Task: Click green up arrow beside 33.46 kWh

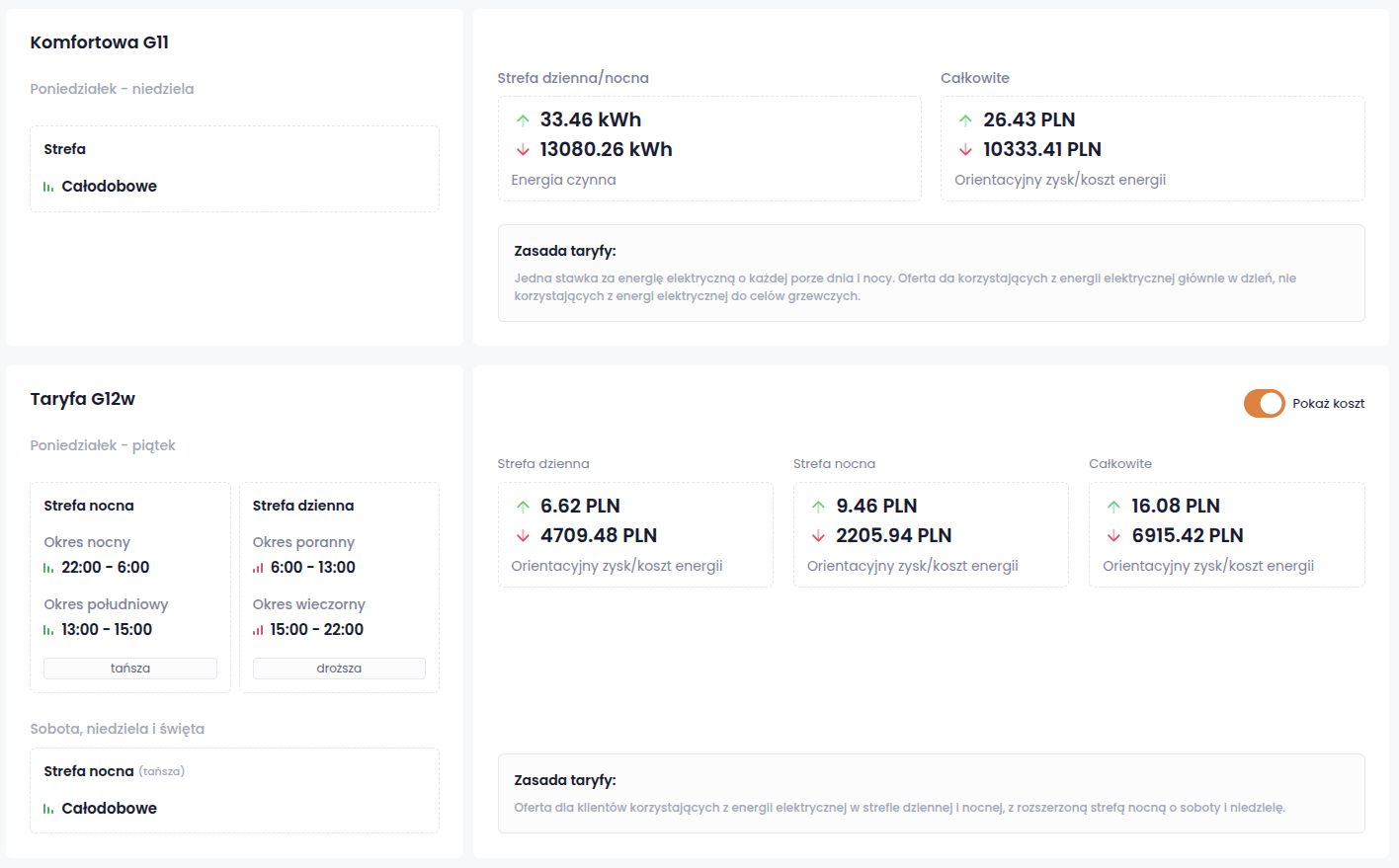Action: click(x=523, y=120)
